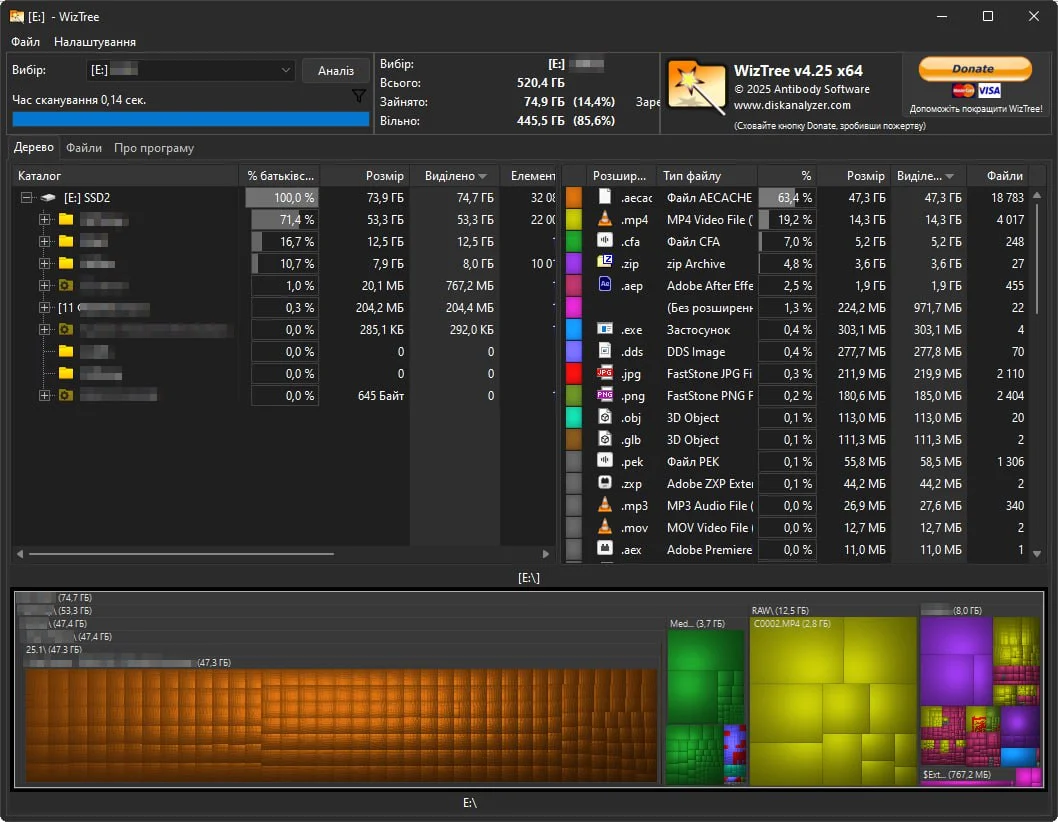Screen dimensions: 1058x822
Task: Open the Налаштування menu
Action: pyautogui.click(x=94, y=42)
